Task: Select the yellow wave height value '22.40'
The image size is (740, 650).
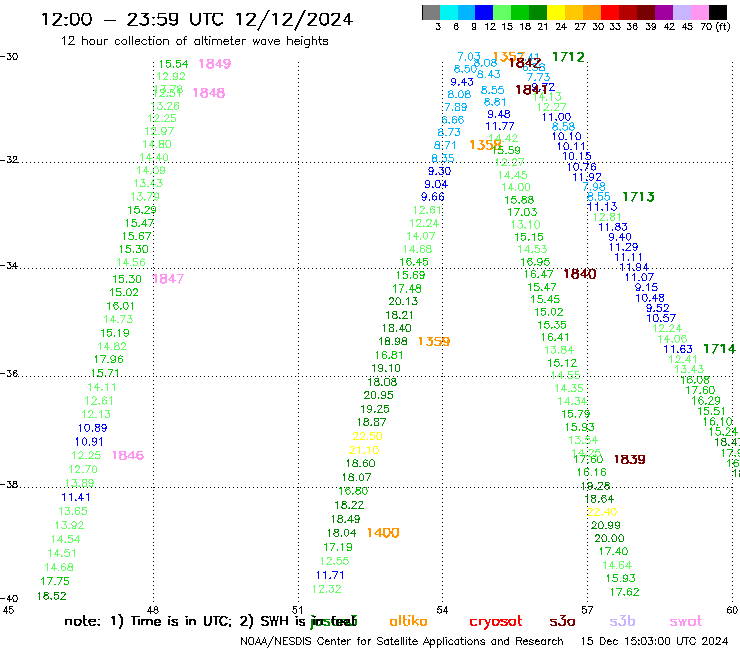Action: (x=602, y=512)
